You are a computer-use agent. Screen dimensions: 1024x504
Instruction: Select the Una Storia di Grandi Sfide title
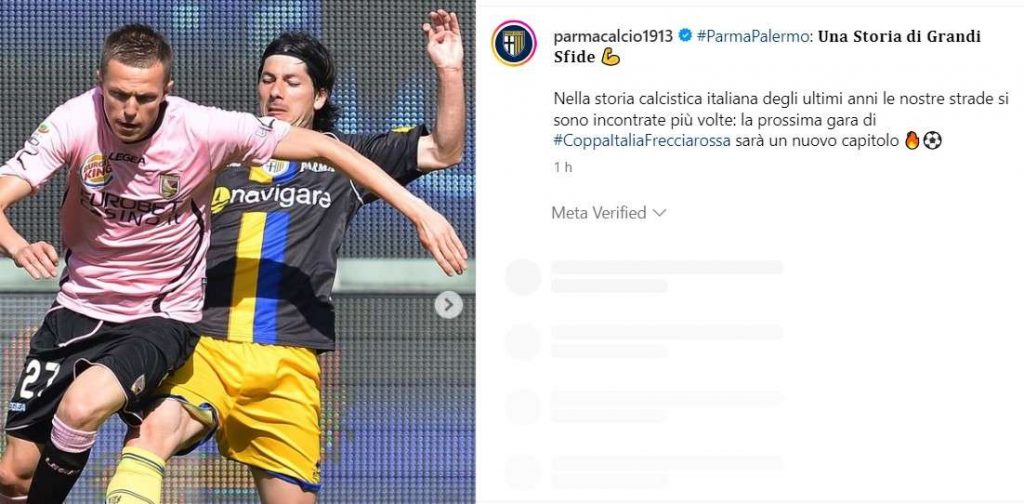(x=767, y=46)
